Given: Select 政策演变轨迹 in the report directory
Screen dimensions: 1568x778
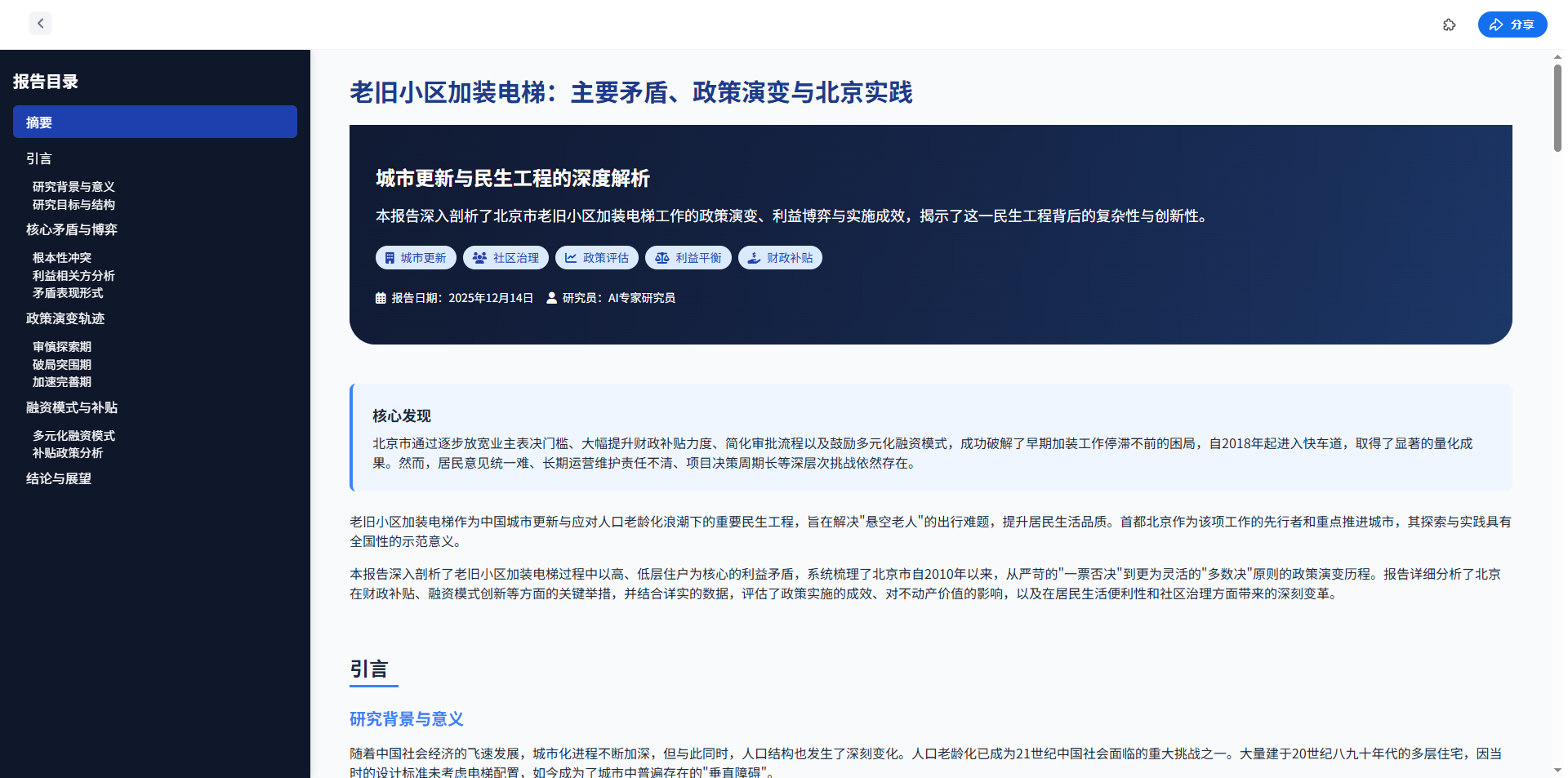Looking at the screenshot, I should (x=65, y=318).
